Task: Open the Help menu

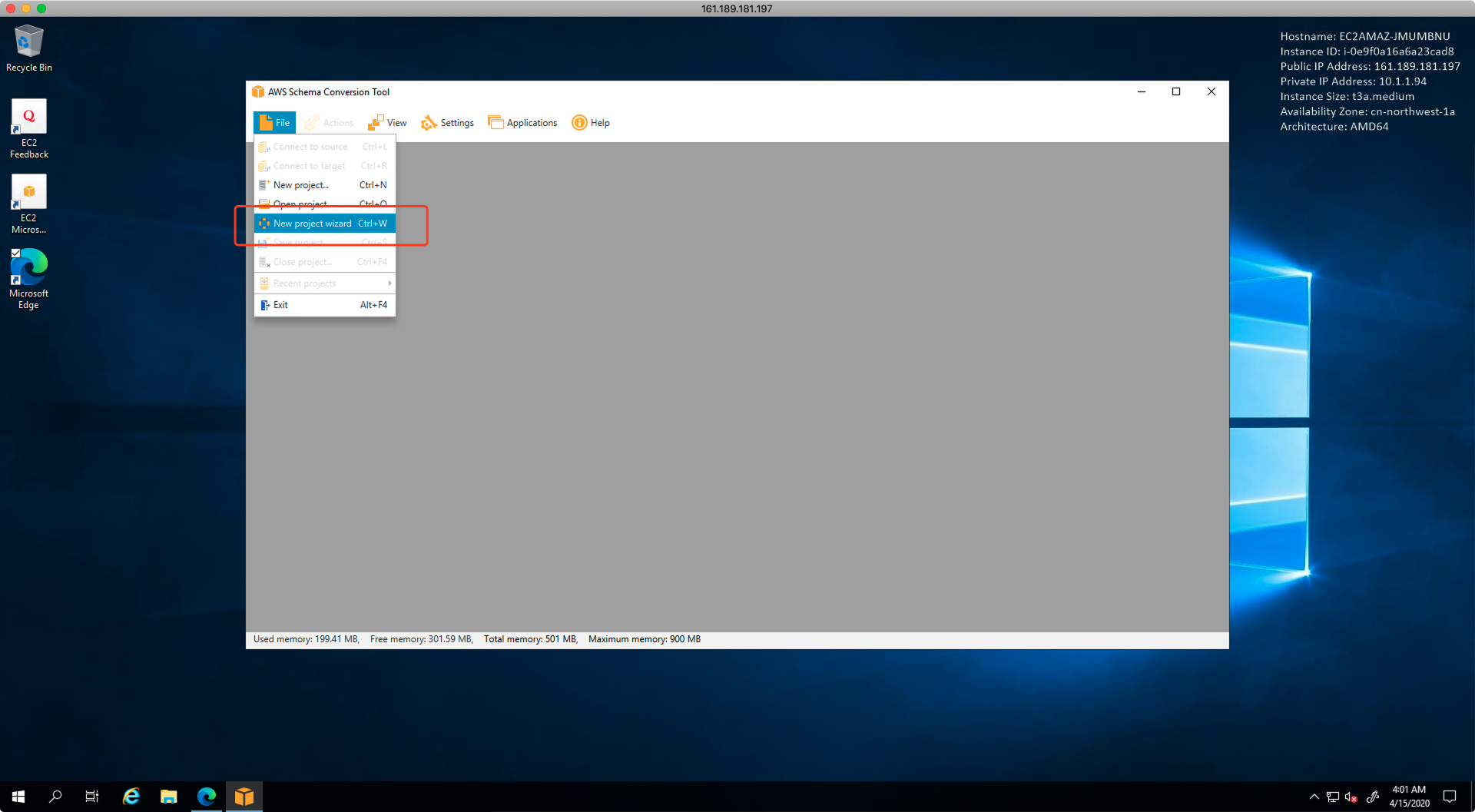Action: pyautogui.click(x=590, y=123)
